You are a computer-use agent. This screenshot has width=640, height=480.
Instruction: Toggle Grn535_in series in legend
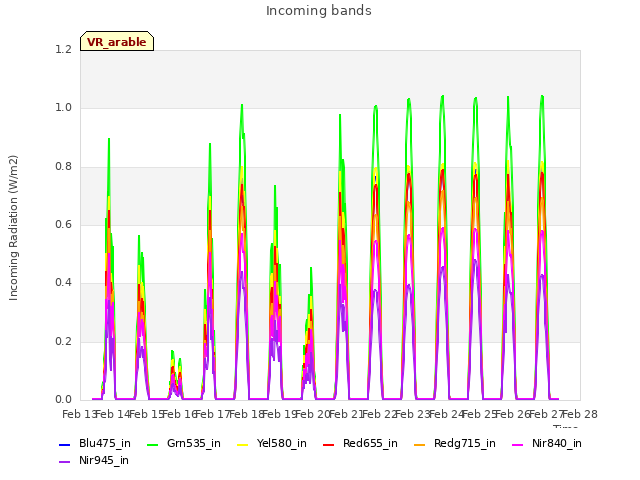(x=194, y=443)
